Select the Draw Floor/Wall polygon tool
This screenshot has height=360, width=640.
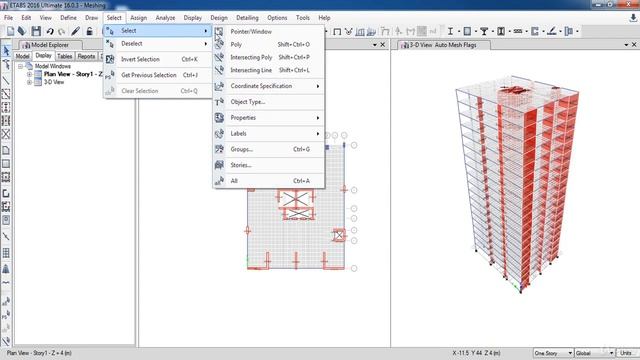pos(6,150)
